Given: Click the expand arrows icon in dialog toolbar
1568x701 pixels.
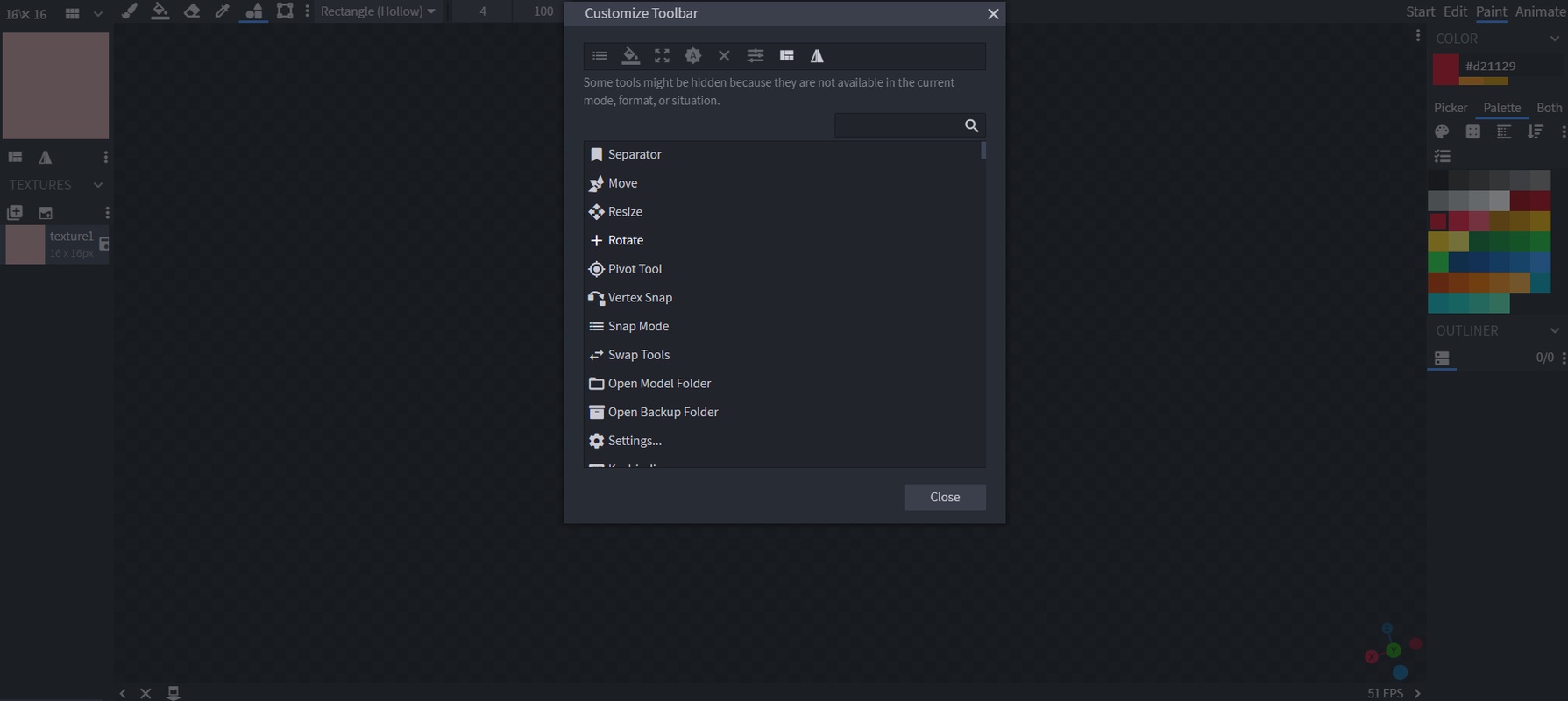Looking at the screenshot, I should tap(662, 56).
